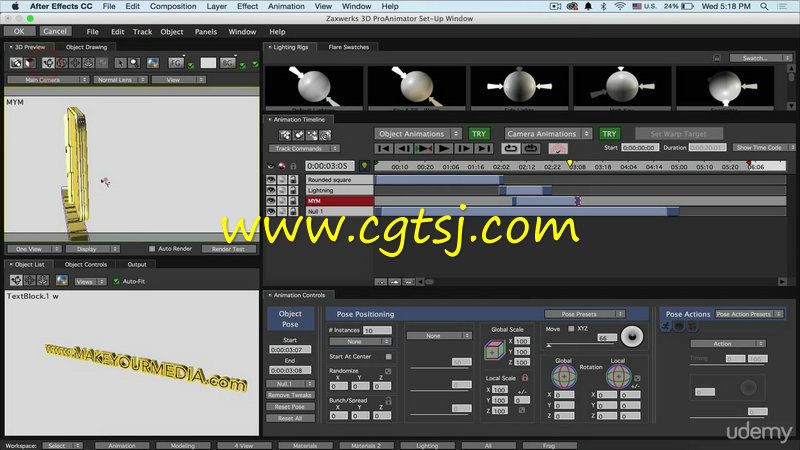
Task: Switch to the Flare Swatches tab
Action: pyautogui.click(x=348, y=47)
